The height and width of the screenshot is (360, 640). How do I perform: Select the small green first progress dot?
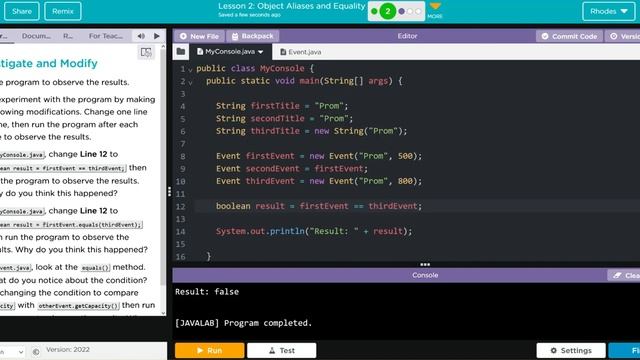[x=374, y=11]
